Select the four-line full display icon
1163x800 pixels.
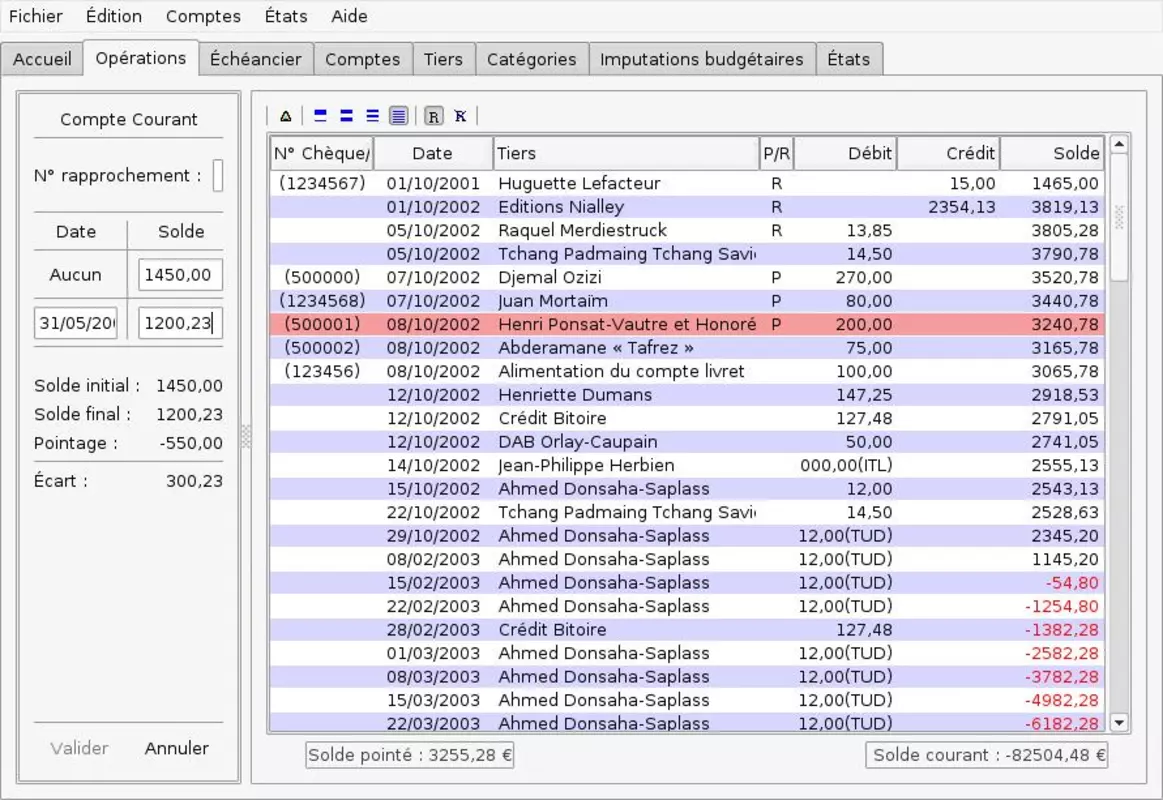click(x=398, y=116)
